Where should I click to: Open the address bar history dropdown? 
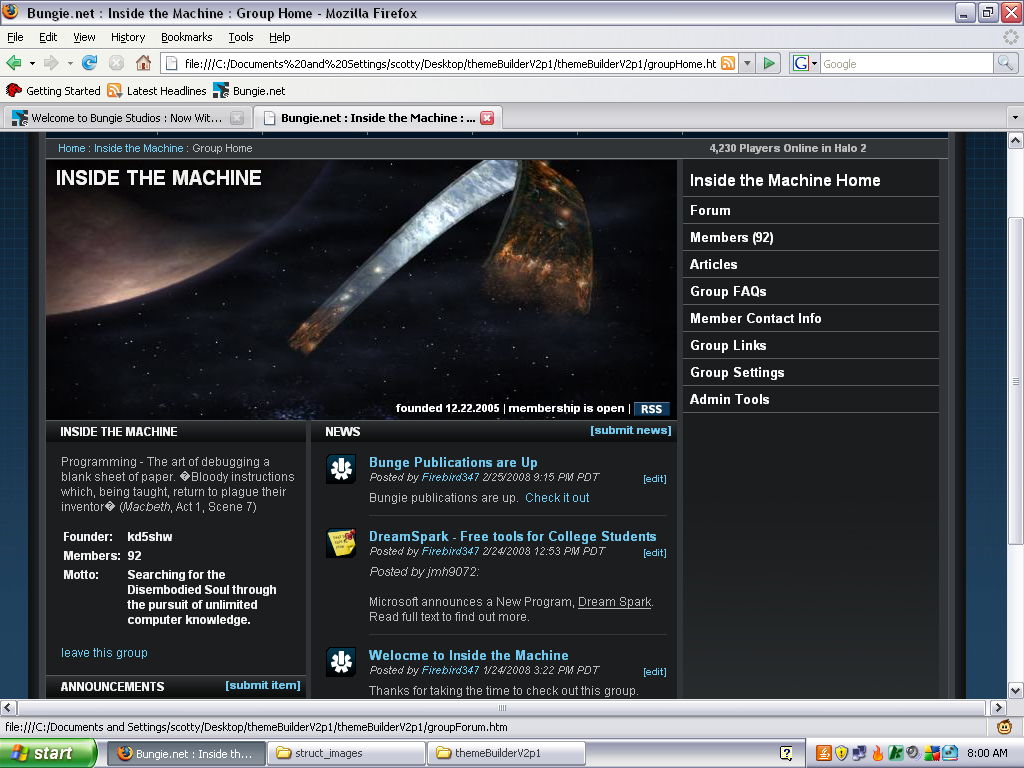click(746, 63)
